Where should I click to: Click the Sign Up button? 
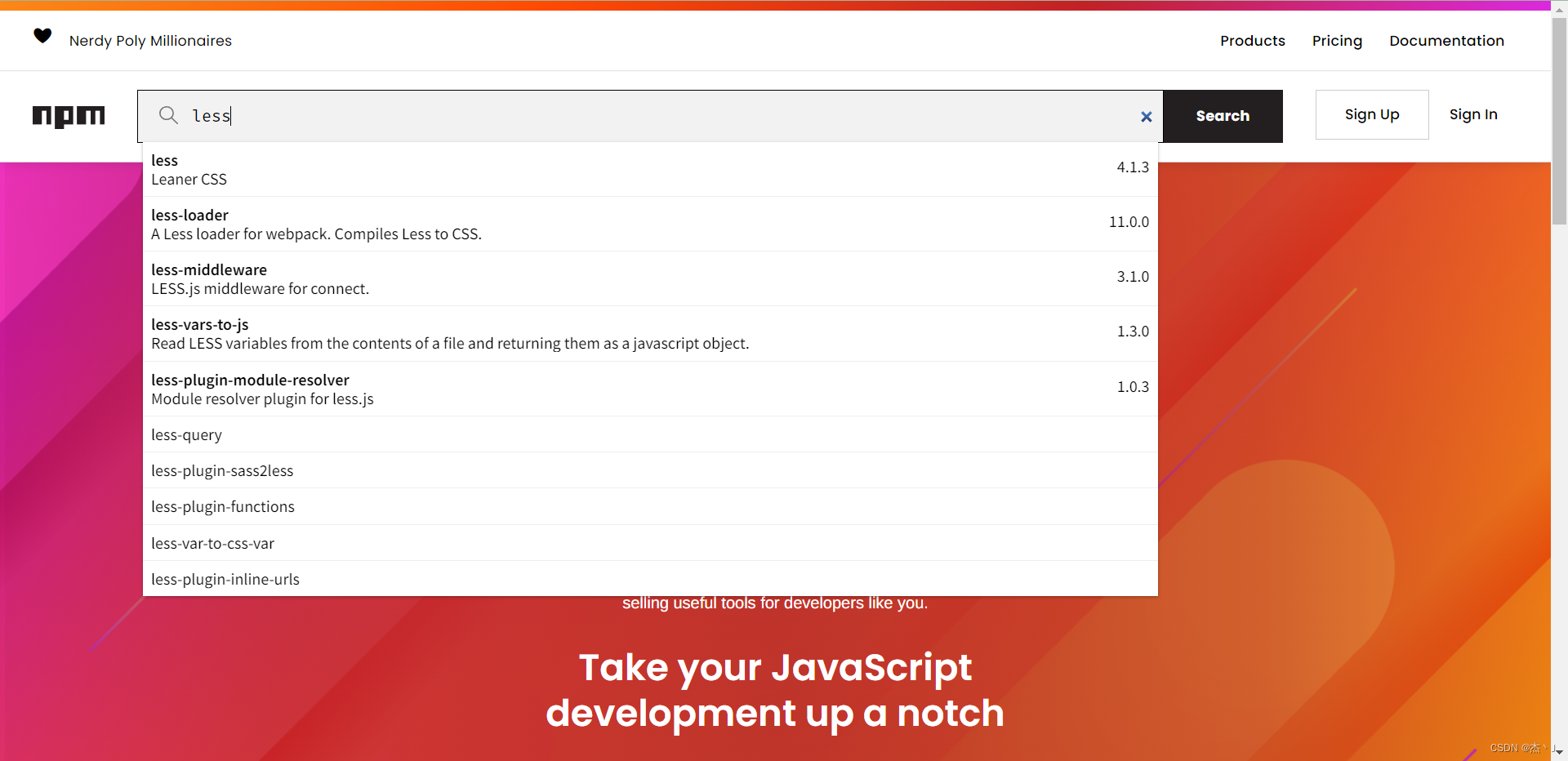tap(1371, 114)
